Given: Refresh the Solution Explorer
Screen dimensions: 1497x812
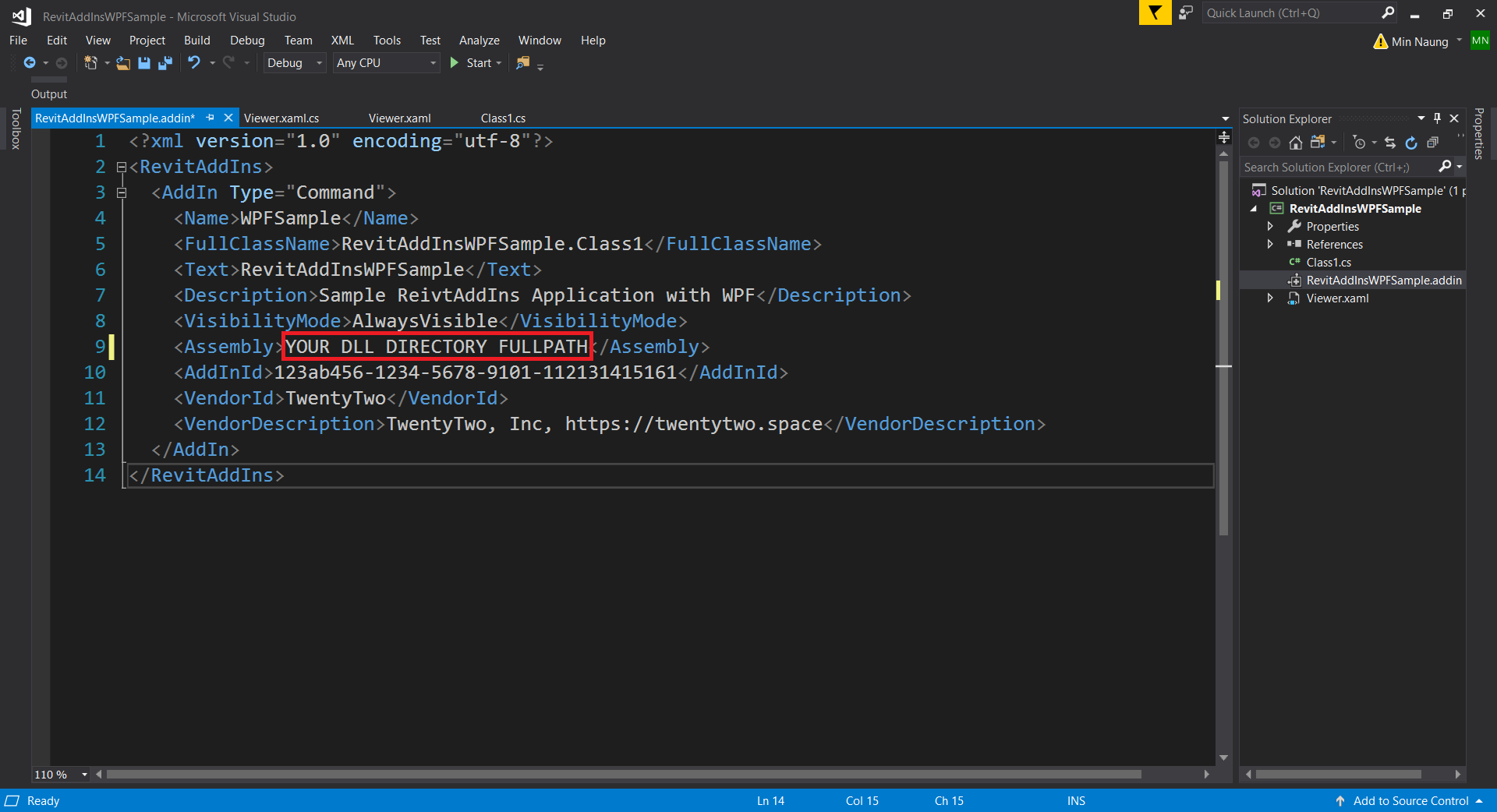Looking at the screenshot, I should point(1411,143).
